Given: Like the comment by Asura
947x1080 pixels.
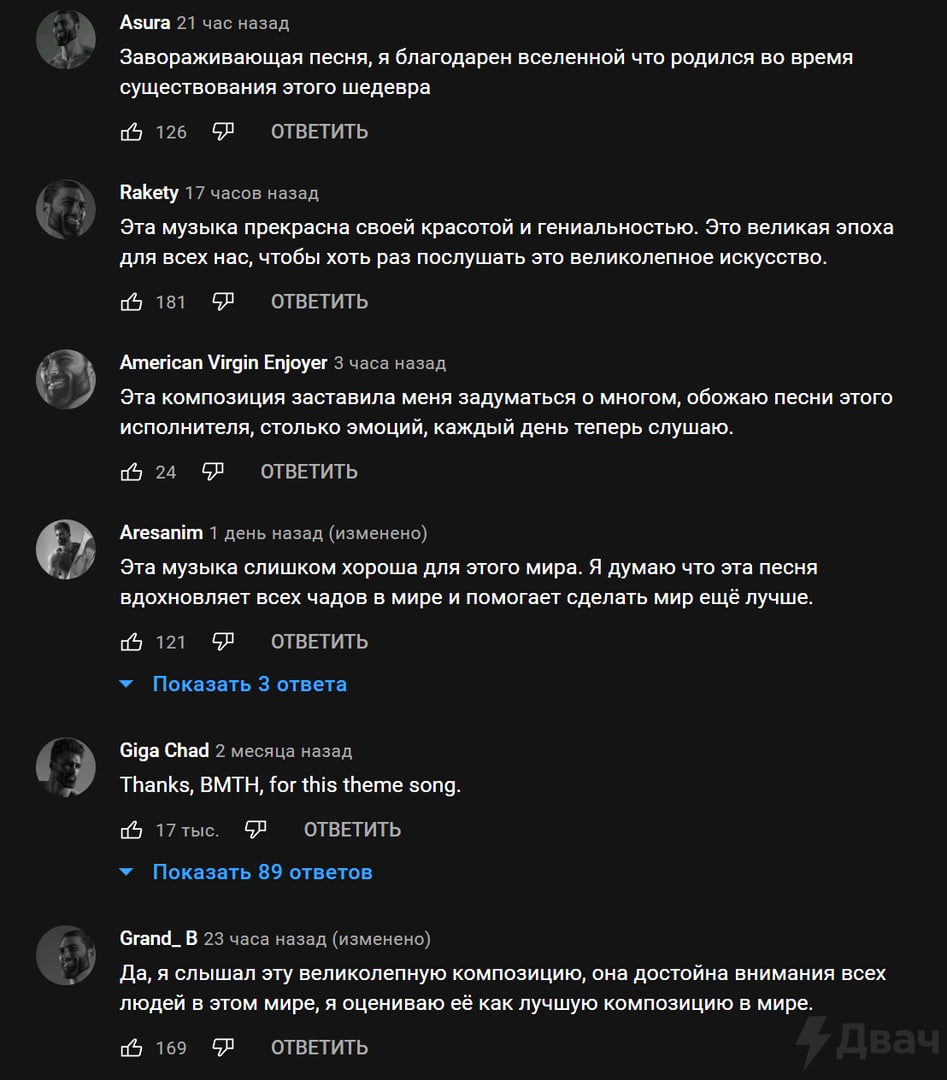Looking at the screenshot, I should coord(132,132).
